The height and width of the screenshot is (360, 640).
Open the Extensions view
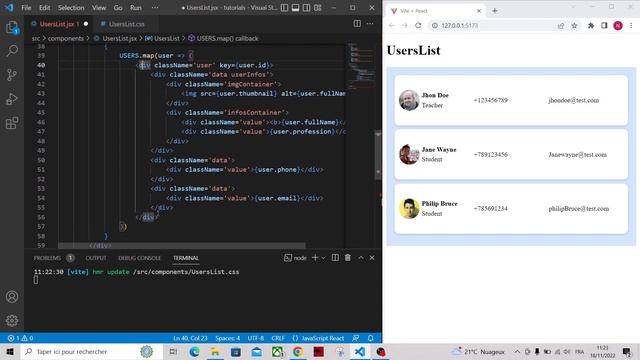coord(12,123)
